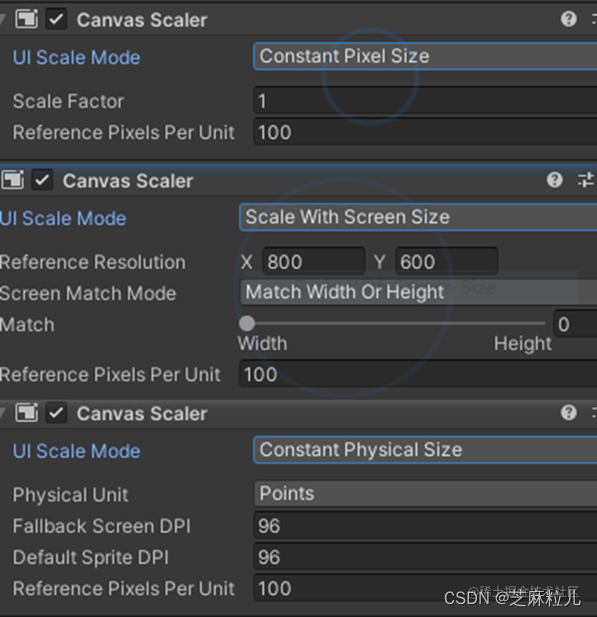The height and width of the screenshot is (617, 597).
Task: Open the presets icon on the middle Canvas Scaler
Action: [586, 180]
